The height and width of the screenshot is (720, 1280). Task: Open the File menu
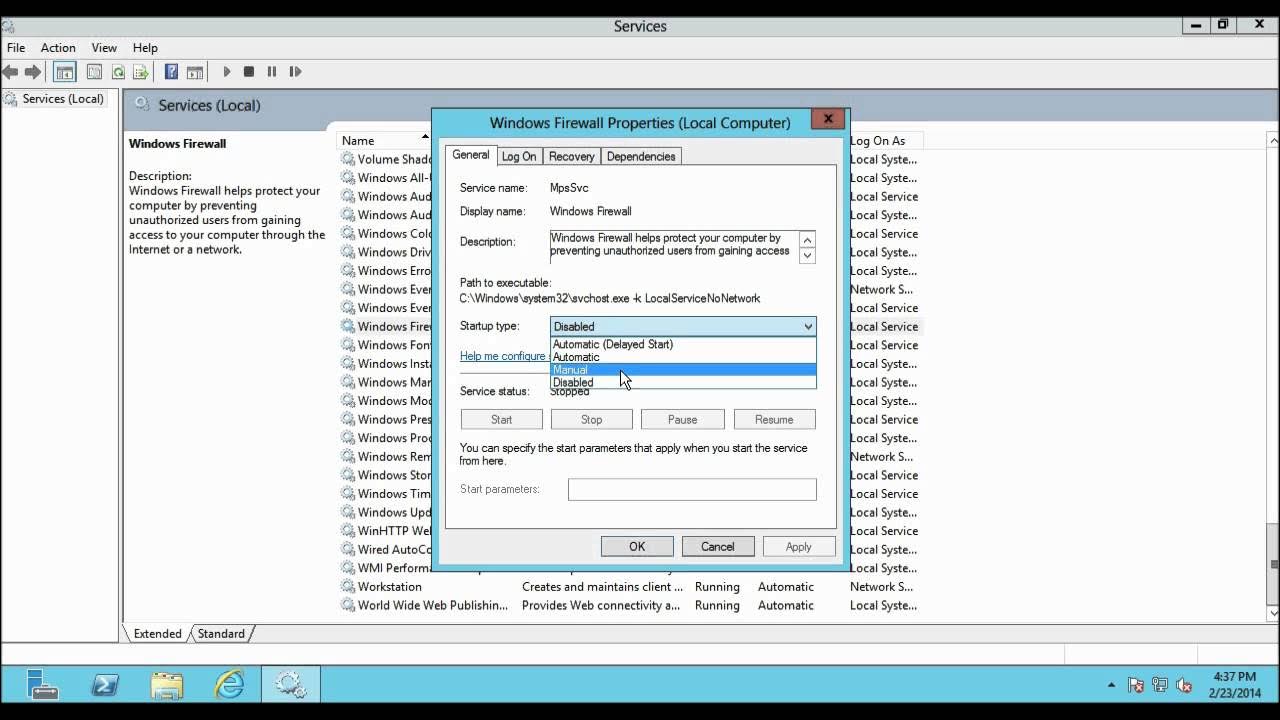[x=16, y=47]
